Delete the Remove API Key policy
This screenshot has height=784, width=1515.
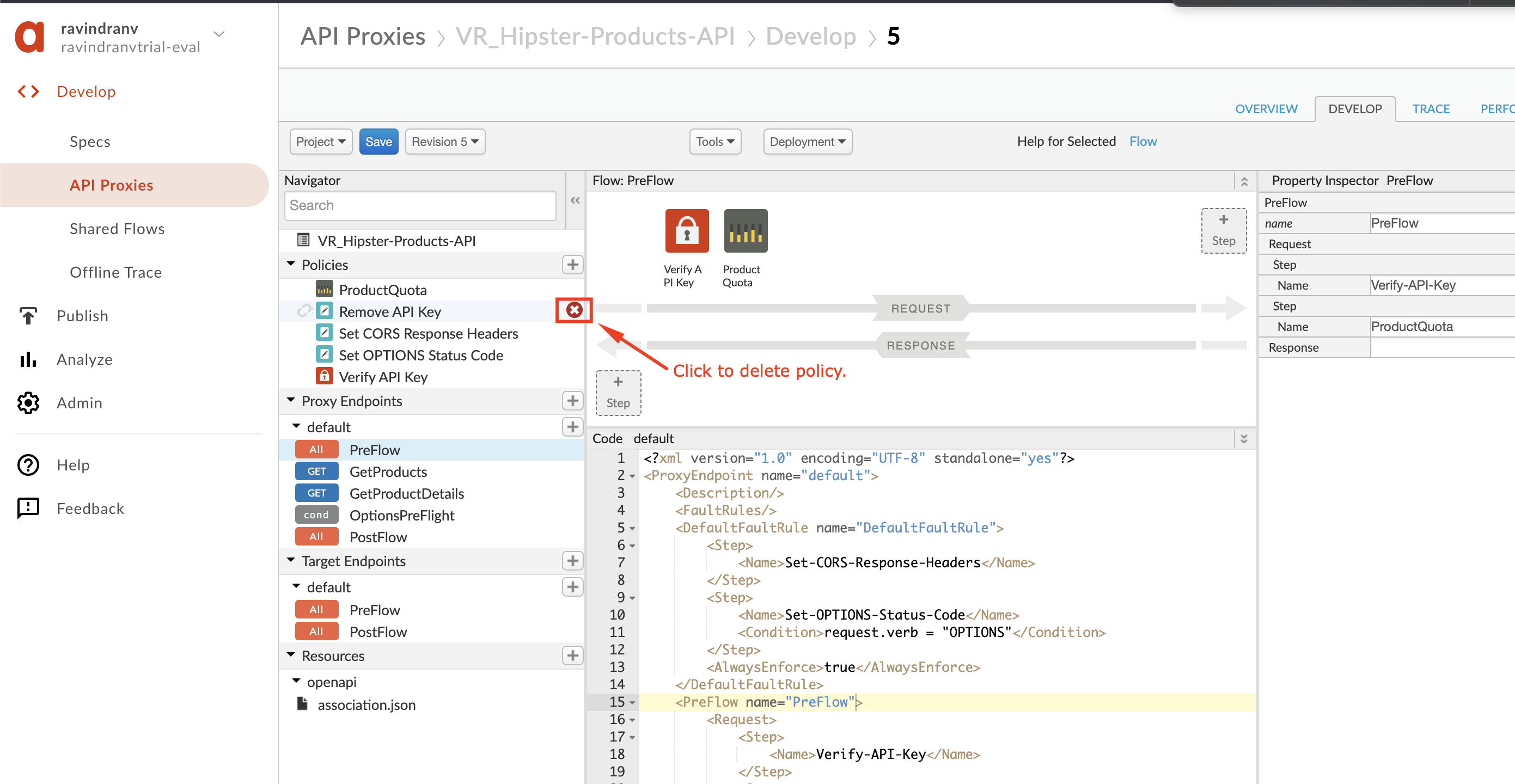pos(574,310)
